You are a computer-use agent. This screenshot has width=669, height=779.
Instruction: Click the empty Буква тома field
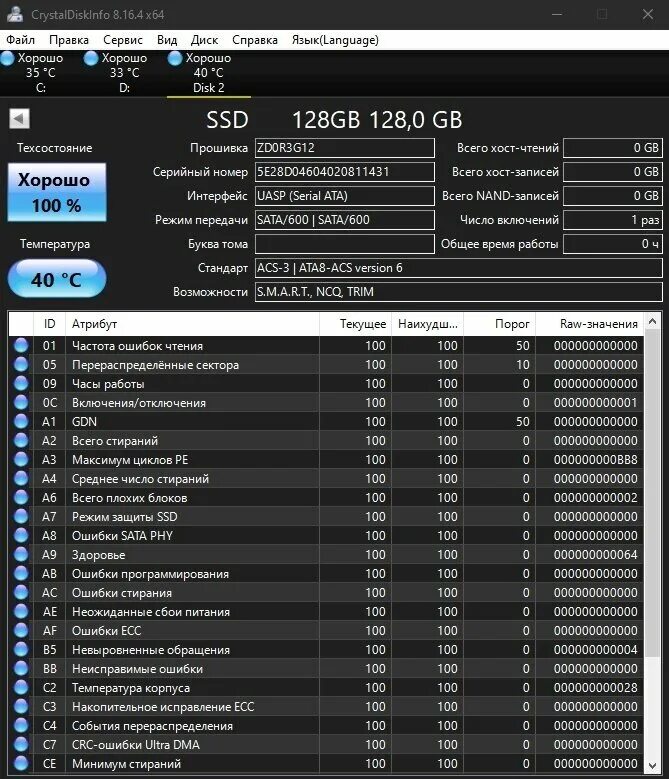(345, 244)
